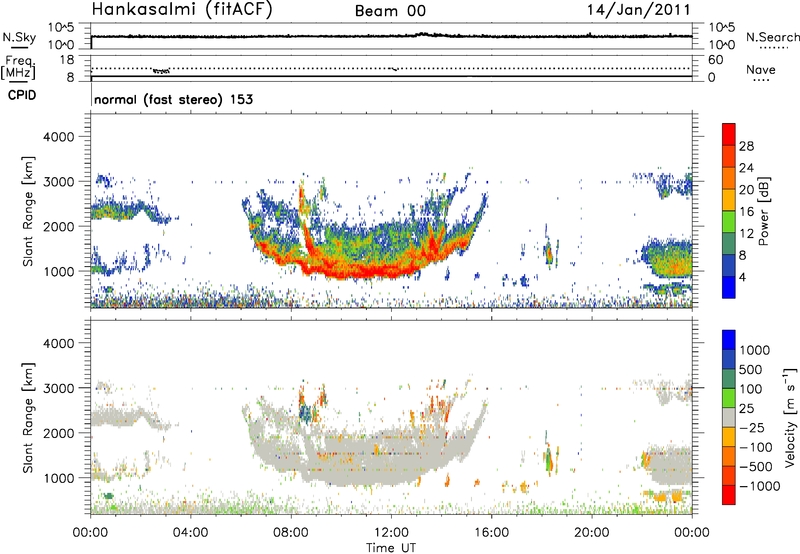This screenshot has width=800, height=554.
Task: Click 'Slant Range [km]' label of the power panel
Action: click(27, 211)
